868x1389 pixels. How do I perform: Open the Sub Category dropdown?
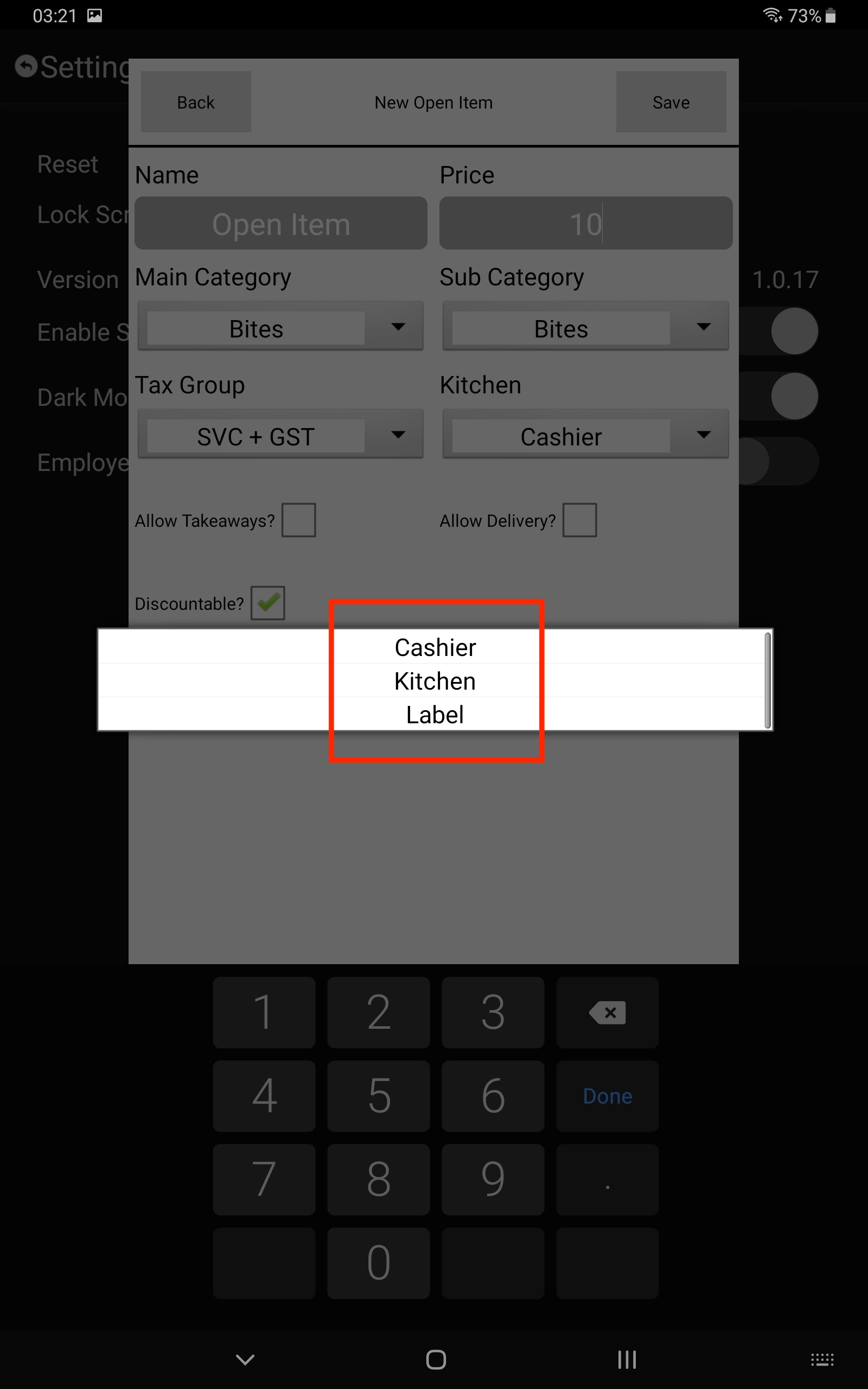click(585, 327)
